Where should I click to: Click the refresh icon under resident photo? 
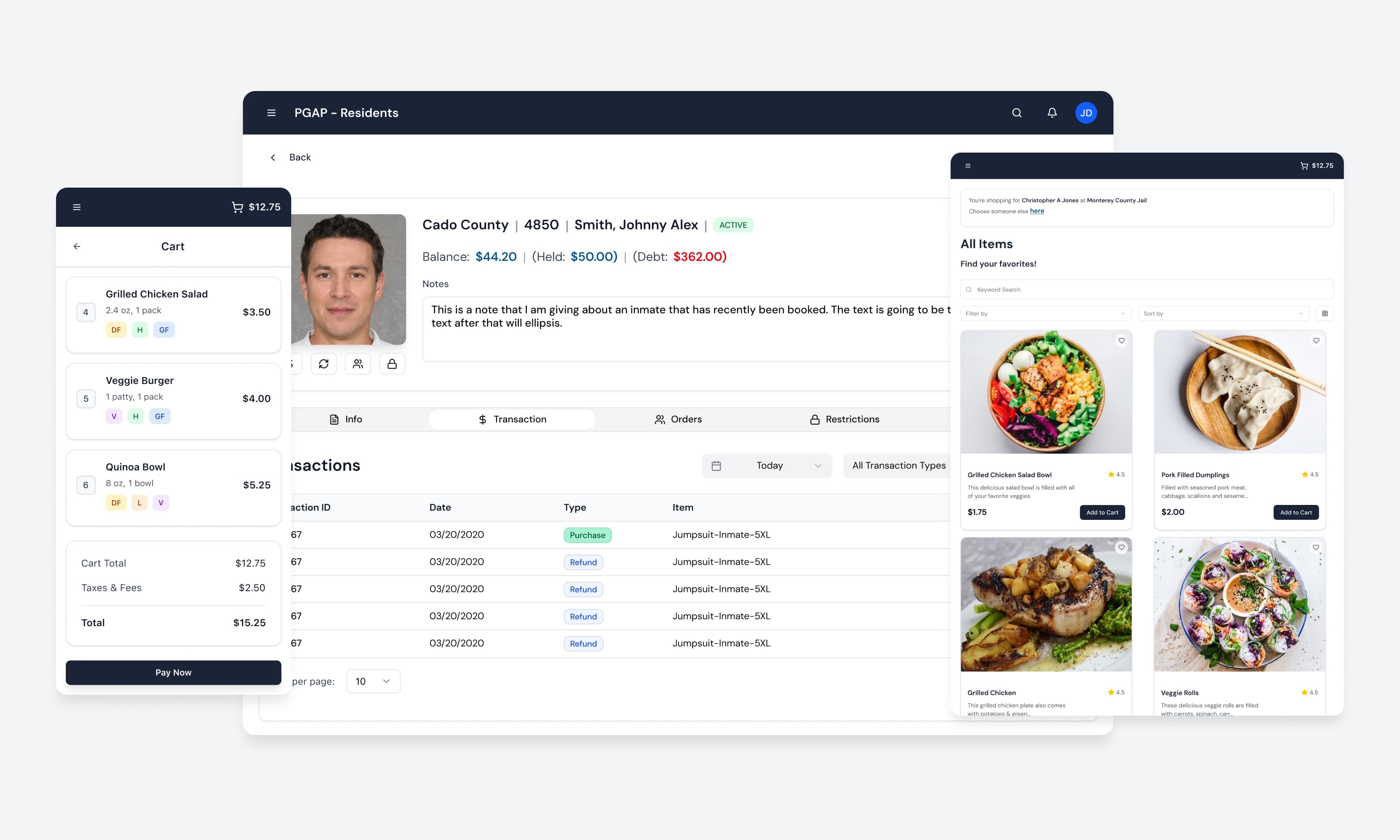pos(324,364)
